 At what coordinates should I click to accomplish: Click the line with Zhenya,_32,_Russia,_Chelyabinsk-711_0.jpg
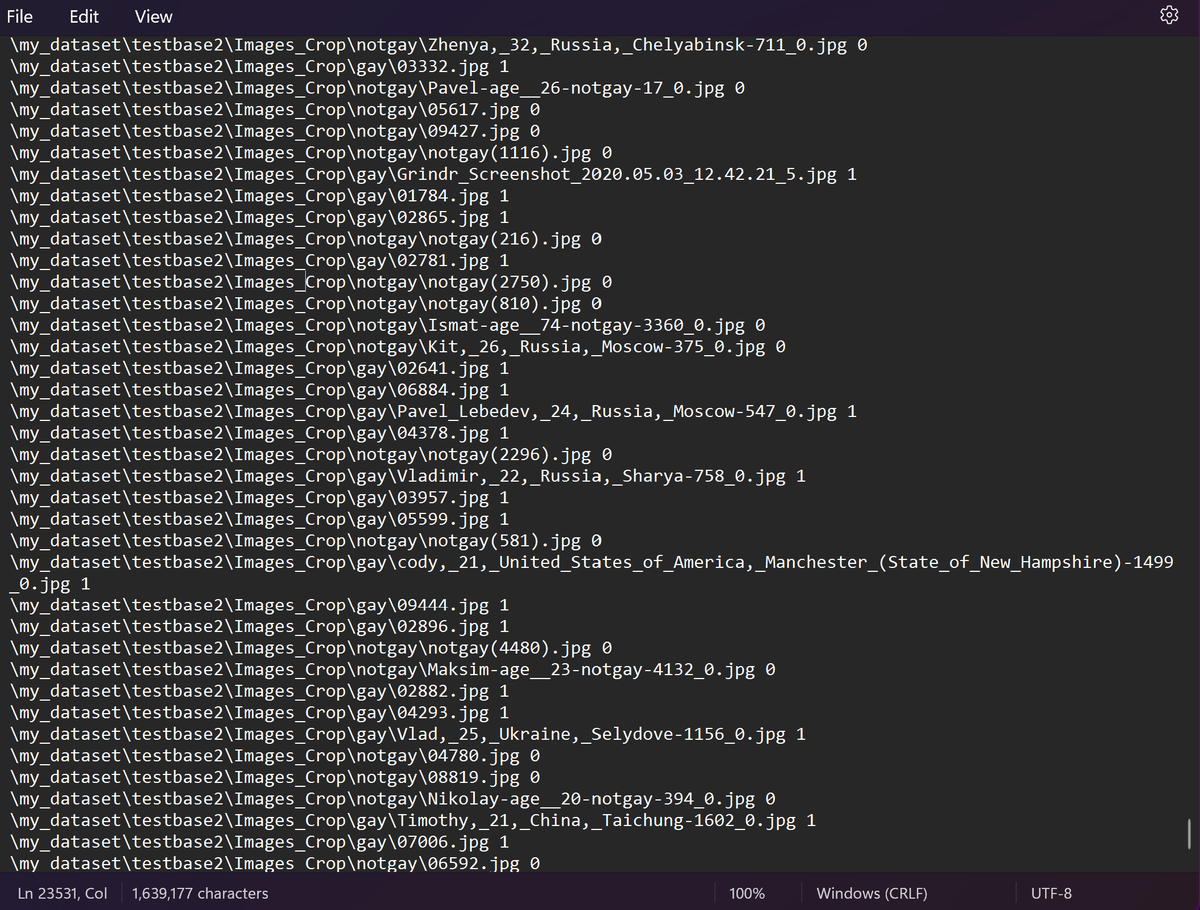[x=439, y=45]
